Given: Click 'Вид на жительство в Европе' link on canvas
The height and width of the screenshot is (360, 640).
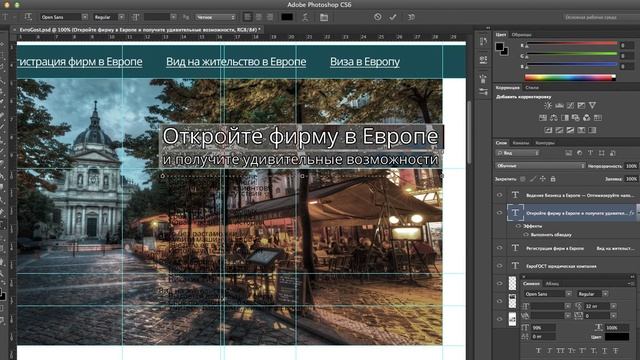Looking at the screenshot, I should click(236, 62).
